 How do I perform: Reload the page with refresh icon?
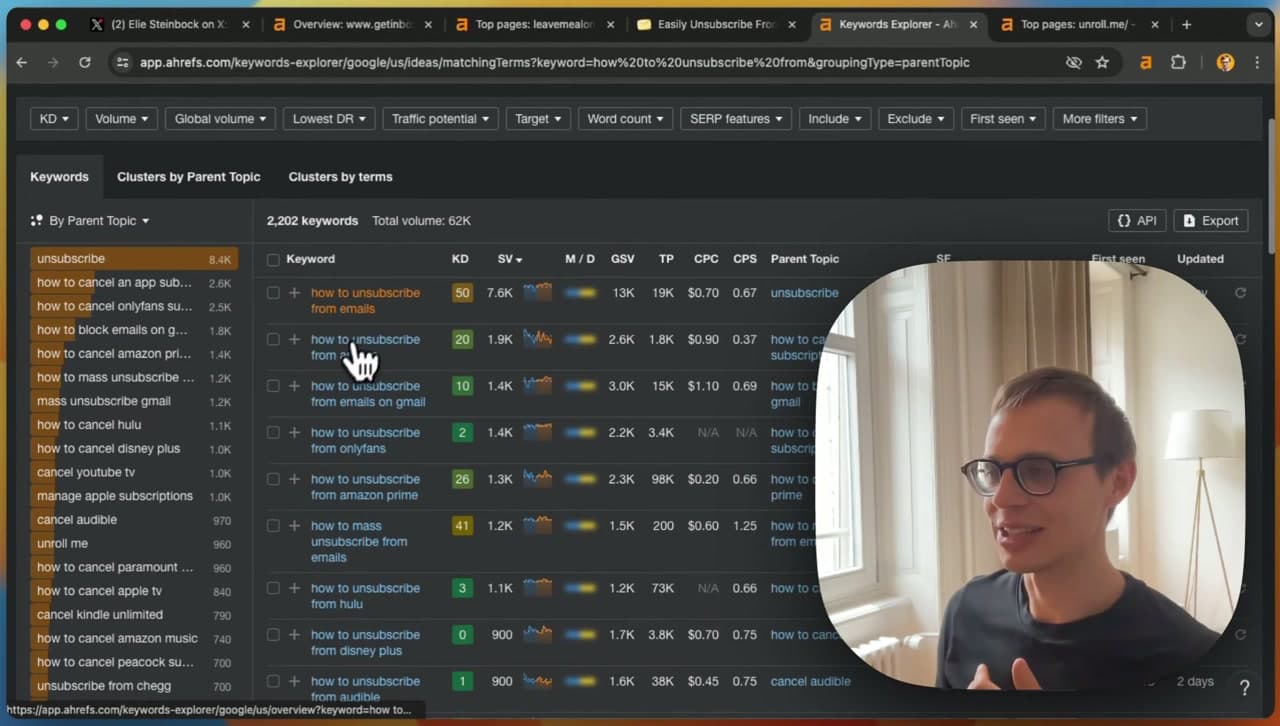click(x=85, y=62)
